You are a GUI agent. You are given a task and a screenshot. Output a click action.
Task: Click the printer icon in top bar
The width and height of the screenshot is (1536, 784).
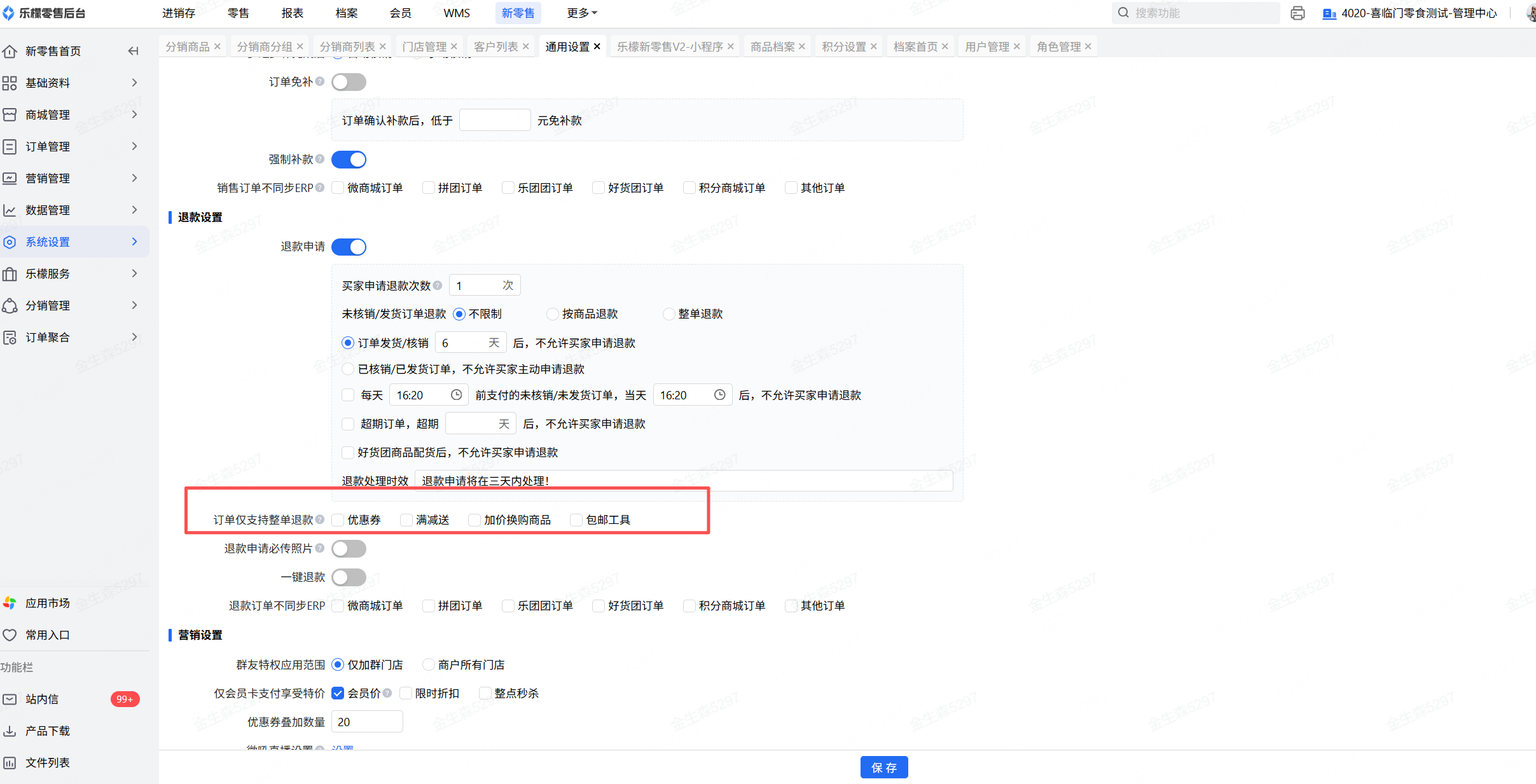(1297, 13)
